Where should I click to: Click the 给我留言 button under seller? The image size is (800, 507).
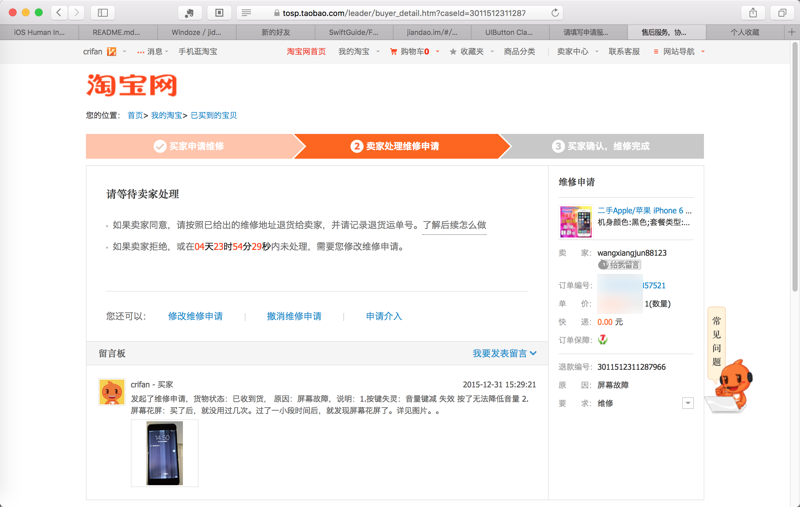(619, 265)
